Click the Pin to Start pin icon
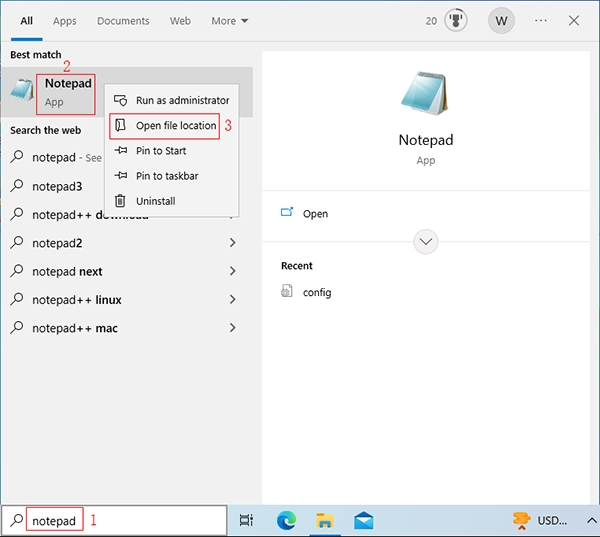This screenshot has height=537, width=600. (x=121, y=150)
